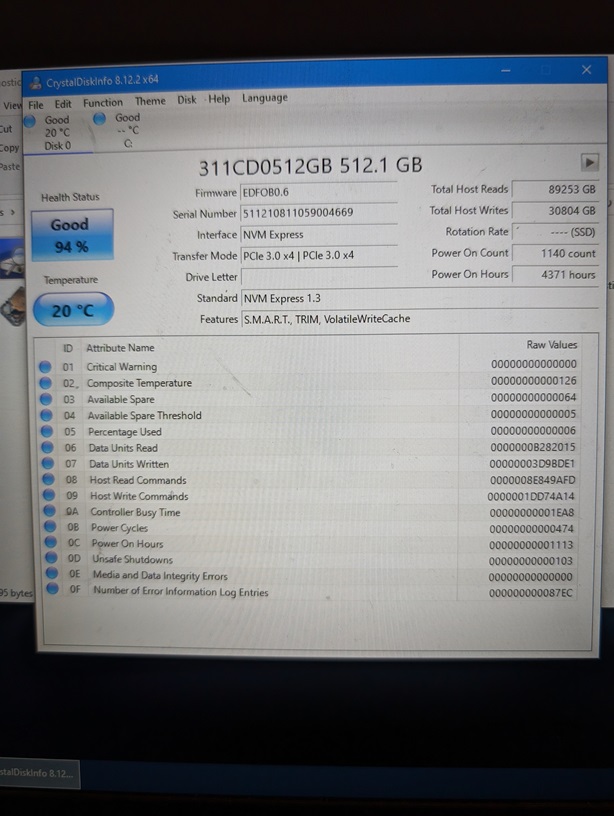This screenshot has height=816, width=614.
Task: Select the Critical Warning attribute name
Action: pos(122,367)
